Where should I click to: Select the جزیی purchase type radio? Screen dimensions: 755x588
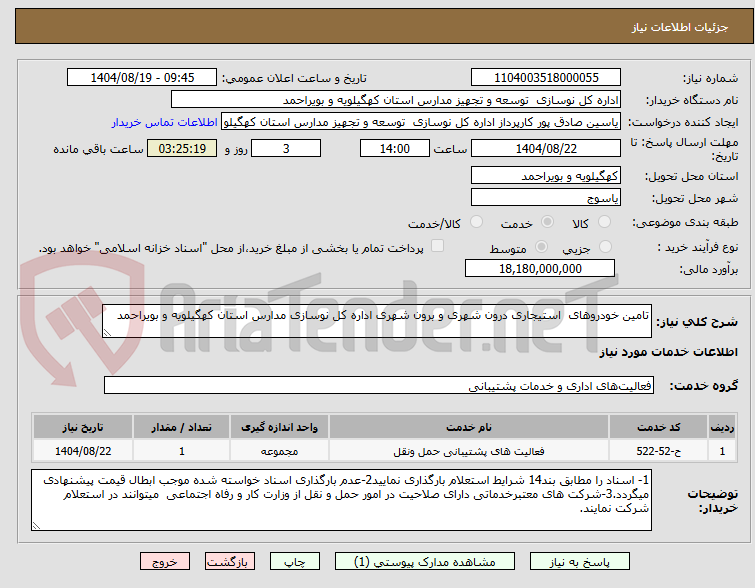[x=605, y=247]
